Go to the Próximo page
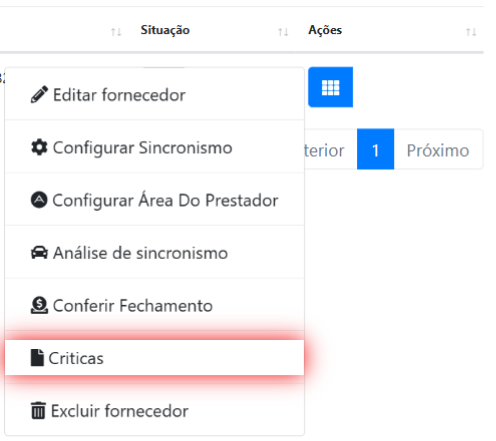The height and width of the screenshot is (441, 496). [x=438, y=150]
